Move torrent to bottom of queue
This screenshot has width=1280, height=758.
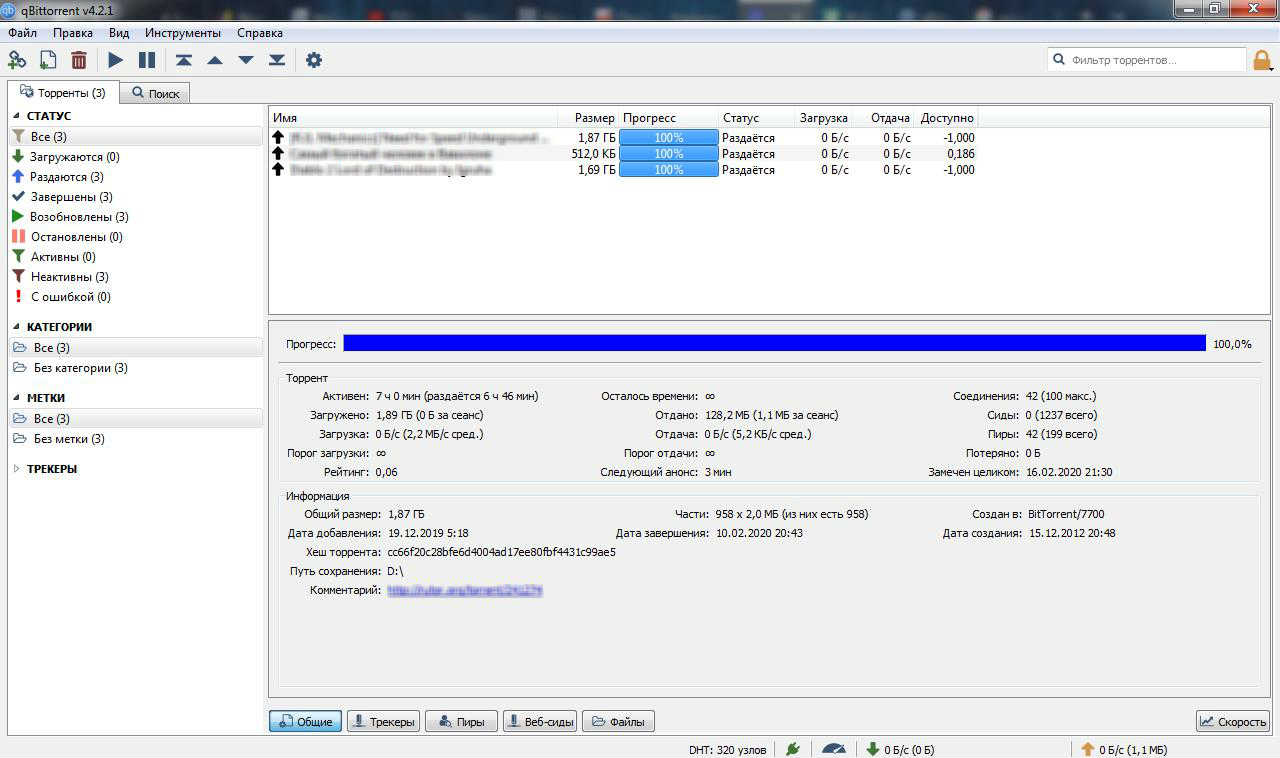278,60
